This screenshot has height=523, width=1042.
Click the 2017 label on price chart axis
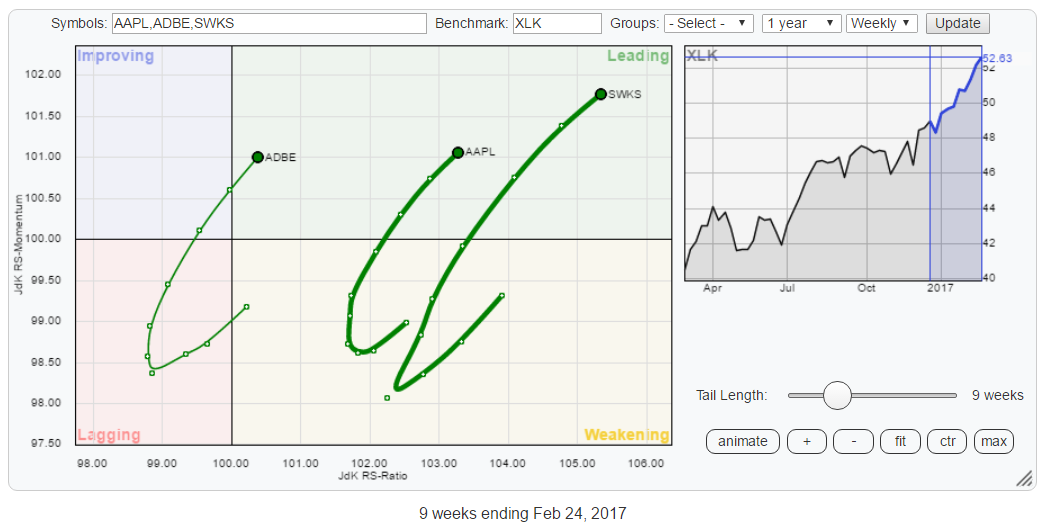(940, 288)
